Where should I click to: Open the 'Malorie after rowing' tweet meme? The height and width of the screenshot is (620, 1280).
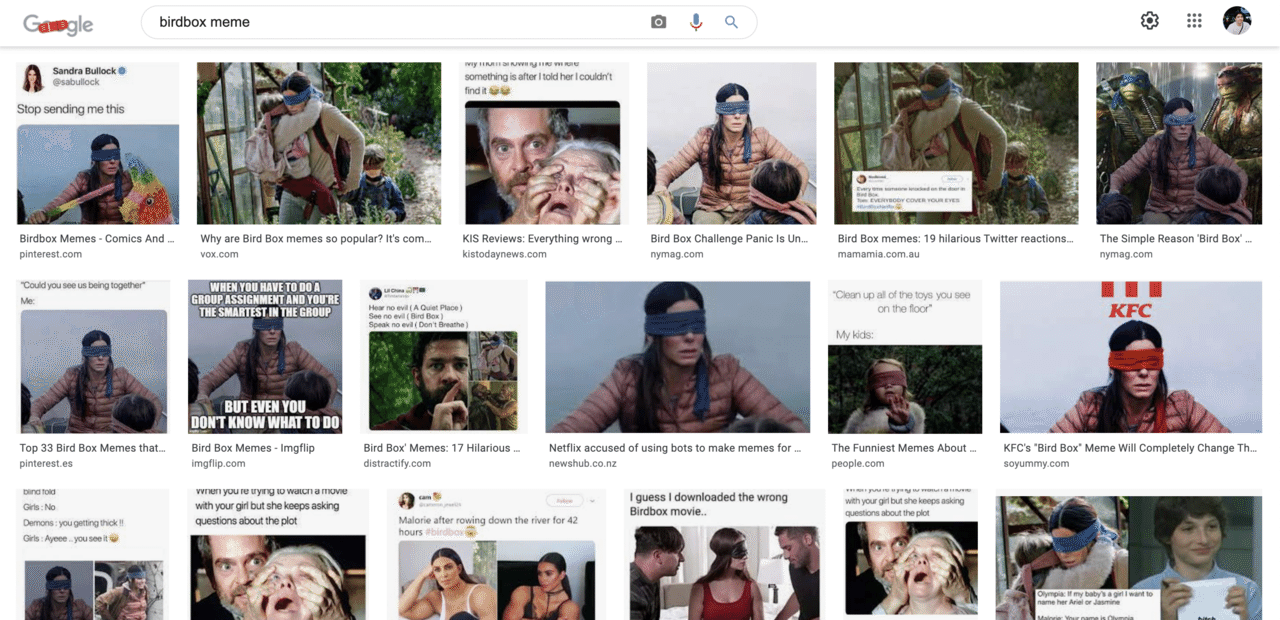496,555
